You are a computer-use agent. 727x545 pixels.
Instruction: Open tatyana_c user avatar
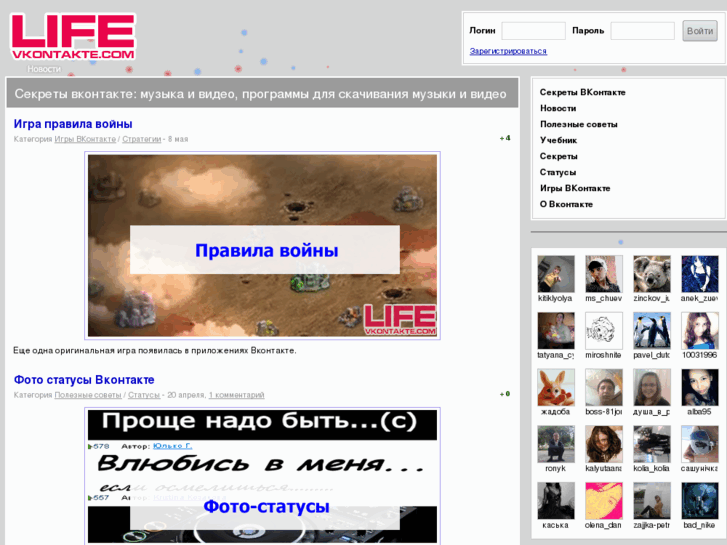(x=556, y=331)
